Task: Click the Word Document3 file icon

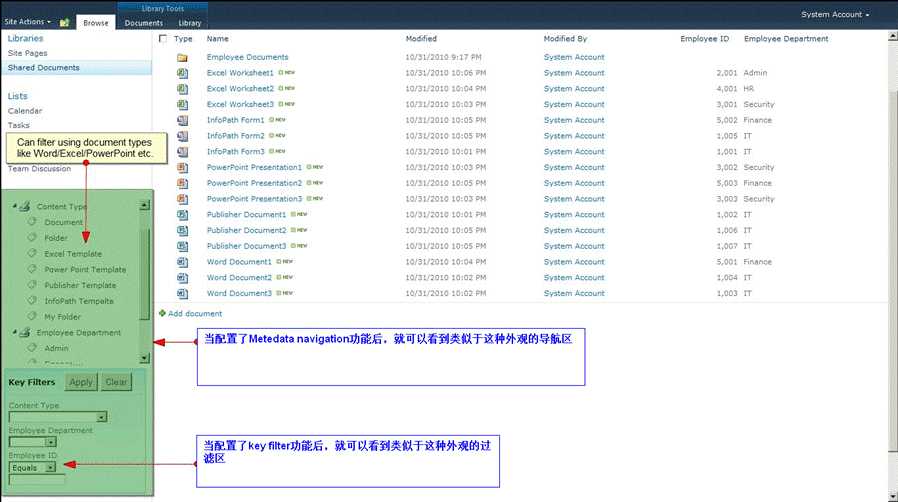Action: [182, 294]
